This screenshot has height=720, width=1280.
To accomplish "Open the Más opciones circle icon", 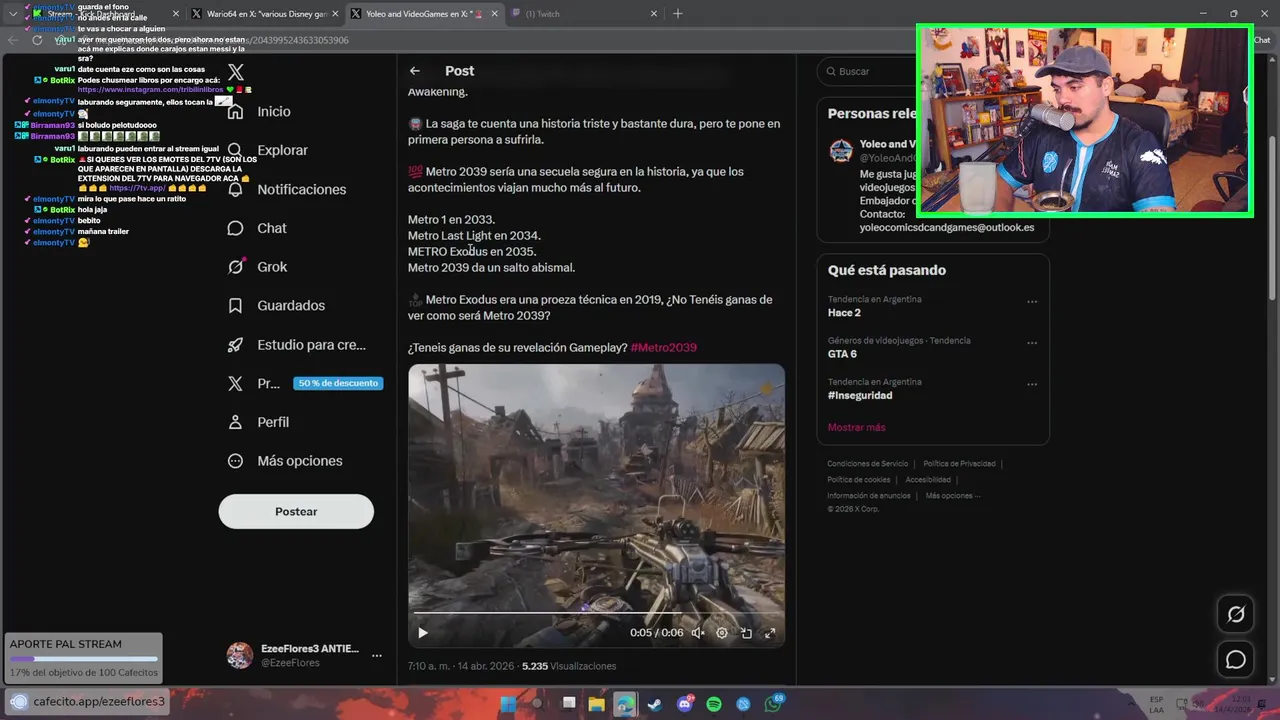I will click(x=235, y=461).
